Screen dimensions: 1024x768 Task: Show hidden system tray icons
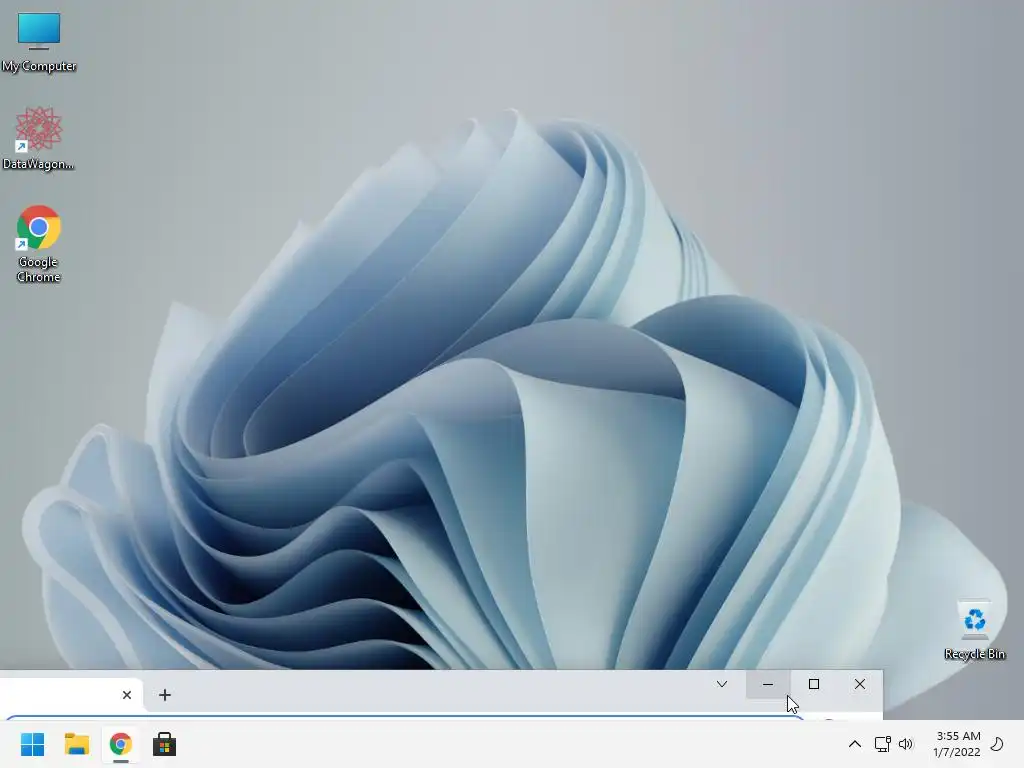pyautogui.click(x=854, y=744)
